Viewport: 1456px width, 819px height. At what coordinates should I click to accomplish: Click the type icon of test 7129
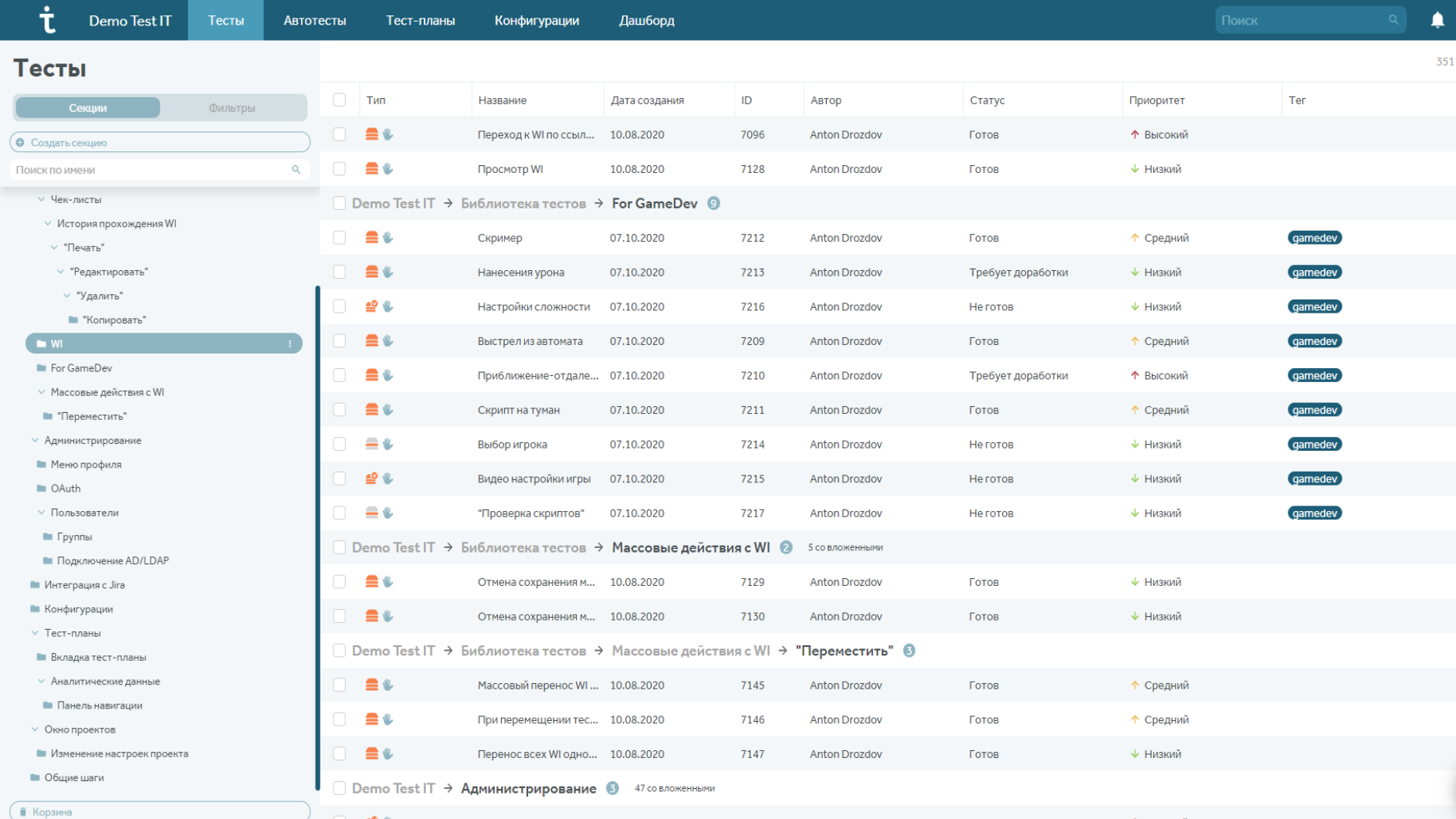tap(371, 582)
